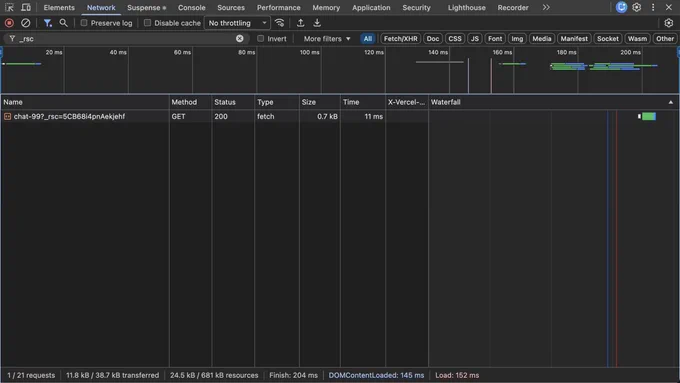Show more DevTools tabs with the chevrons
Screen dimensions: 680x383
tap(546, 7)
